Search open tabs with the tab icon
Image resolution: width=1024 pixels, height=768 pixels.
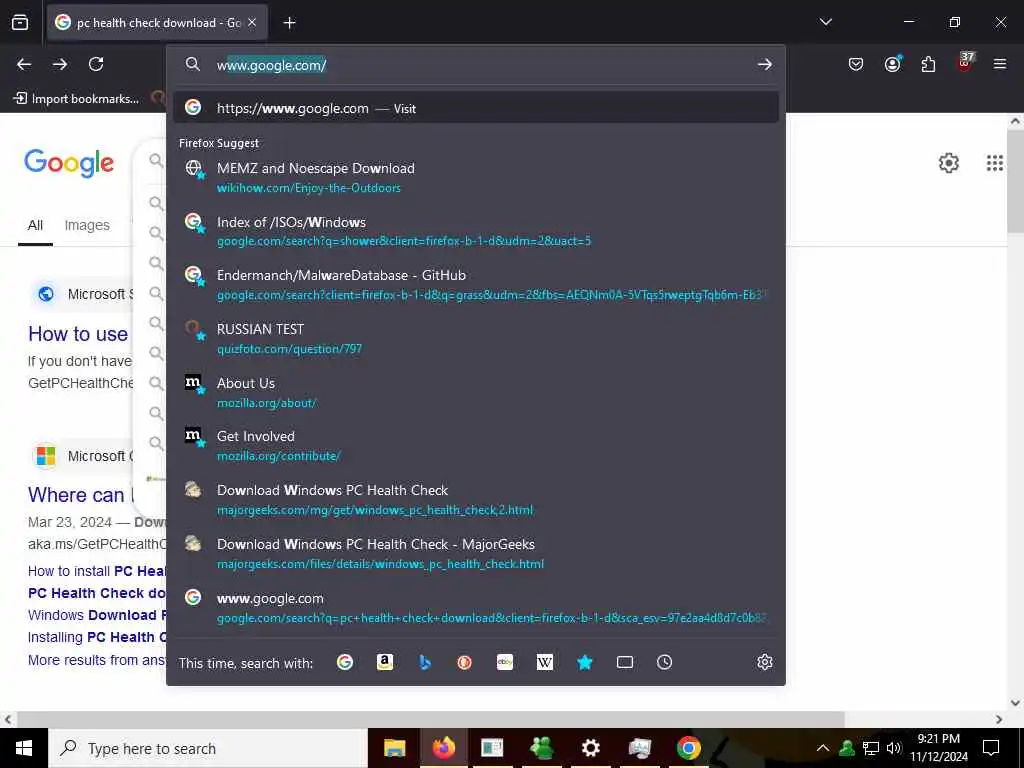(x=625, y=662)
